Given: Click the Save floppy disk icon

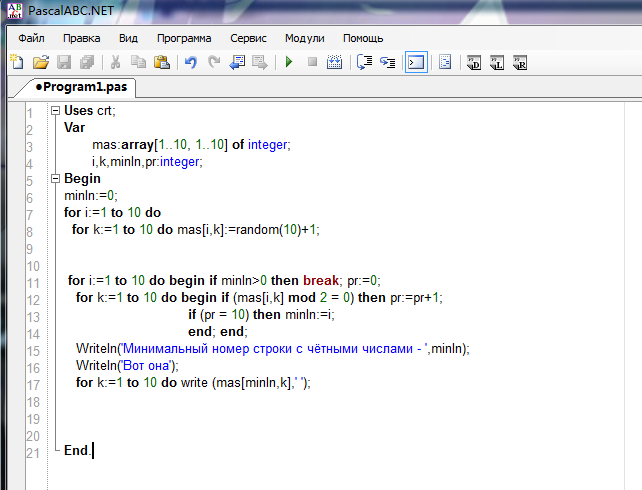Looking at the screenshot, I should click(x=64, y=62).
